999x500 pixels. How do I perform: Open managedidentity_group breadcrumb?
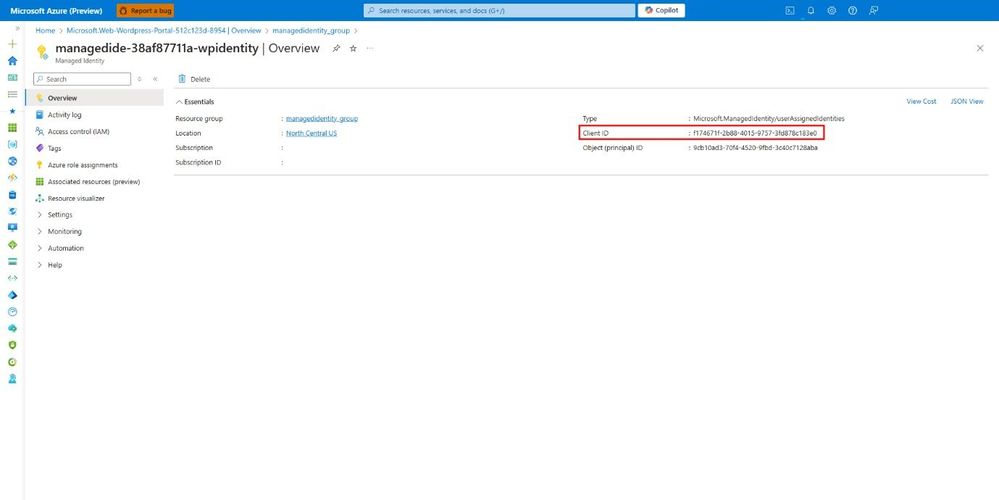[x=311, y=31]
